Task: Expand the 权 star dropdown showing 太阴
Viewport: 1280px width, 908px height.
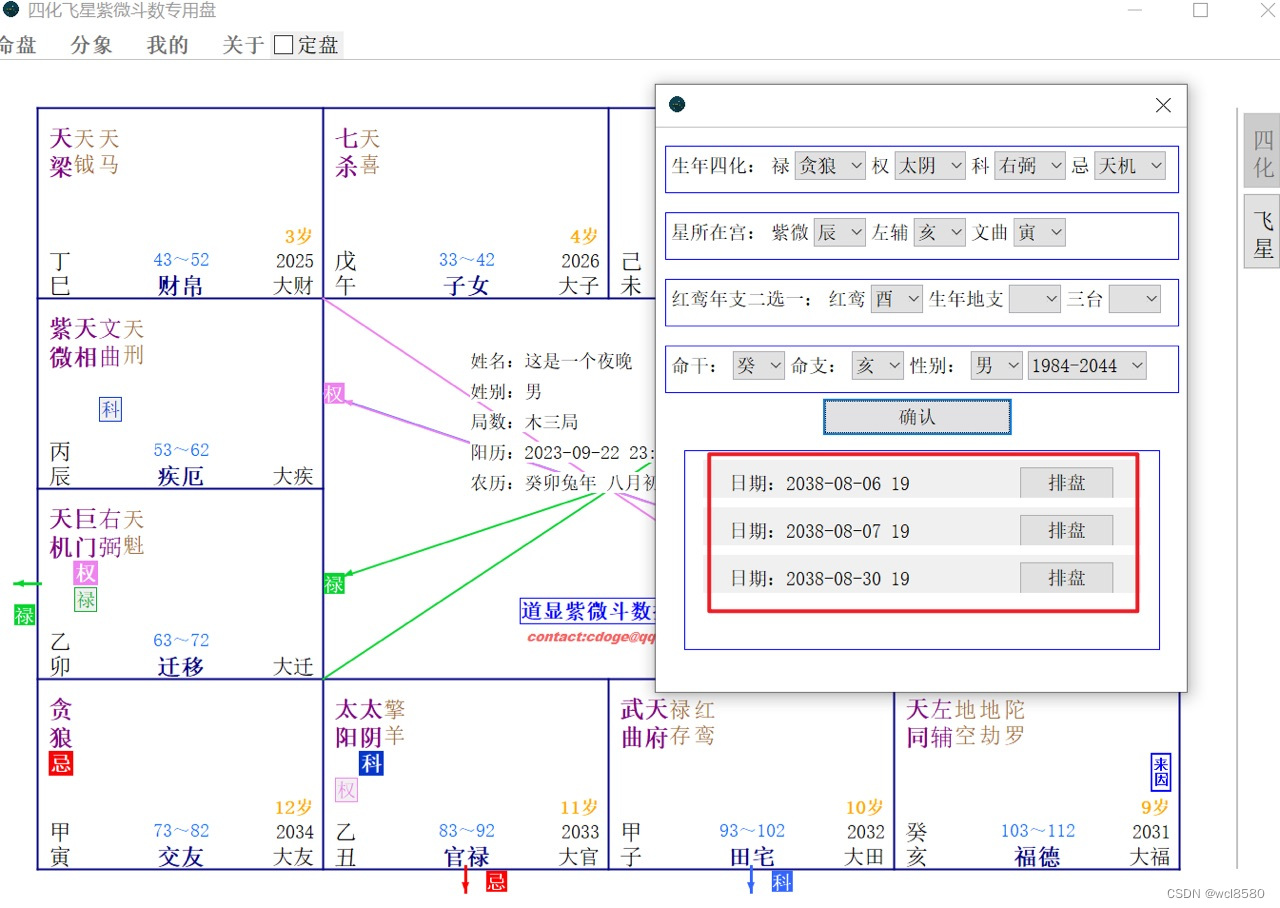Action: coord(930,166)
